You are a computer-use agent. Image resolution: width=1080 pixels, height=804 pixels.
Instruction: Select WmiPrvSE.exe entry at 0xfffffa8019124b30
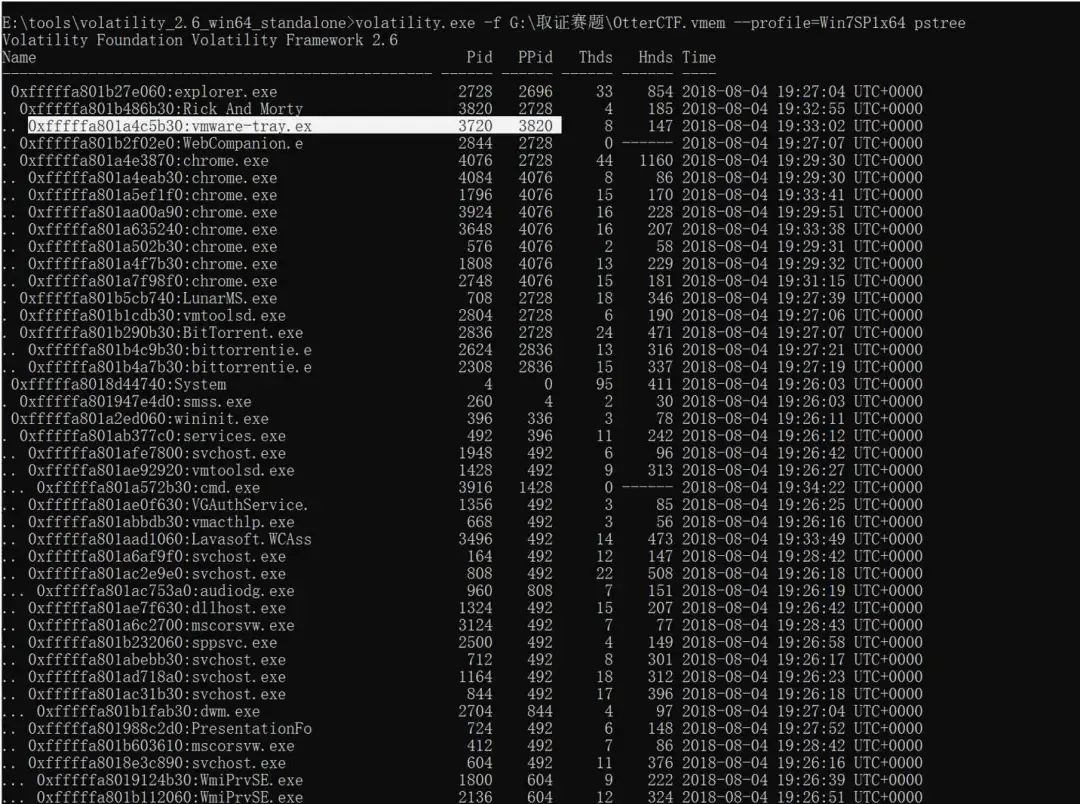pyautogui.click(x=169, y=781)
